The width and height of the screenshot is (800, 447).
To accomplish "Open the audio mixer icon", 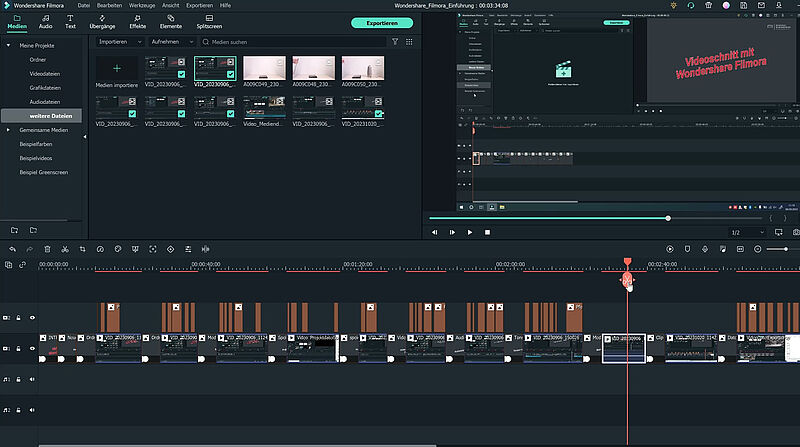I will click(x=722, y=249).
